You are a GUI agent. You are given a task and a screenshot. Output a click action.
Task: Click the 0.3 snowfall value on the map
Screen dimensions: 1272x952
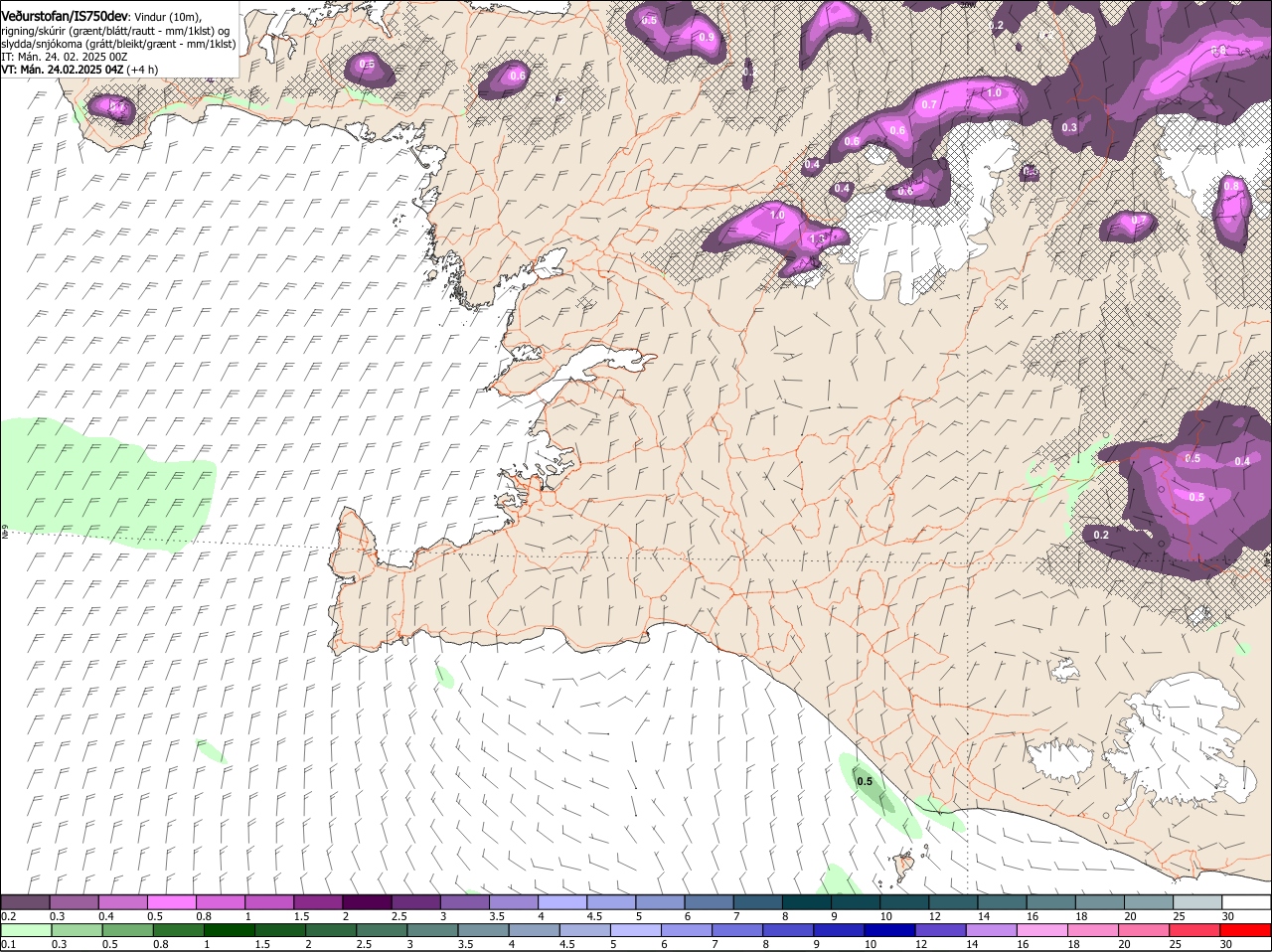1069,127
